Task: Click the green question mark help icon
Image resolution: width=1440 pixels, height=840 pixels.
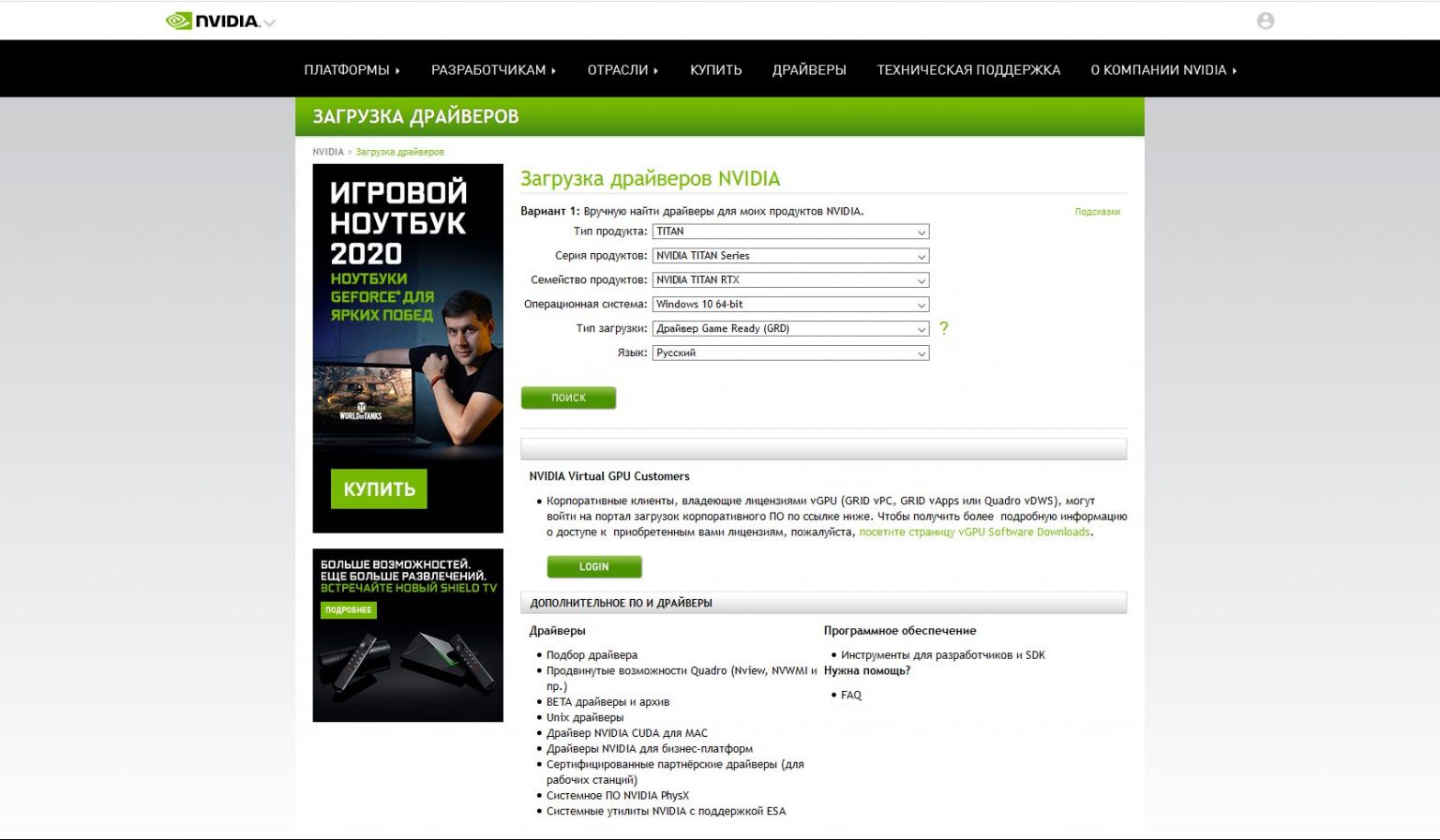Action: [944, 328]
